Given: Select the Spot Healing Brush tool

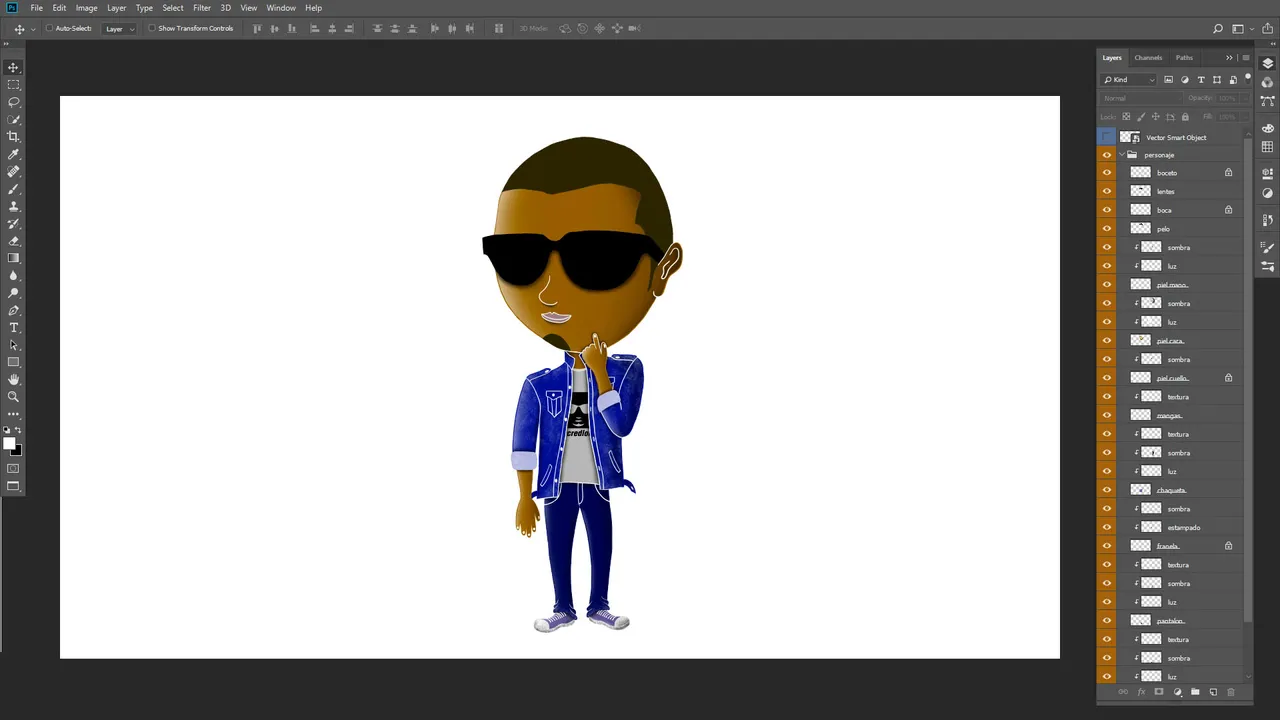Looking at the screenshot, I should 13,172.
